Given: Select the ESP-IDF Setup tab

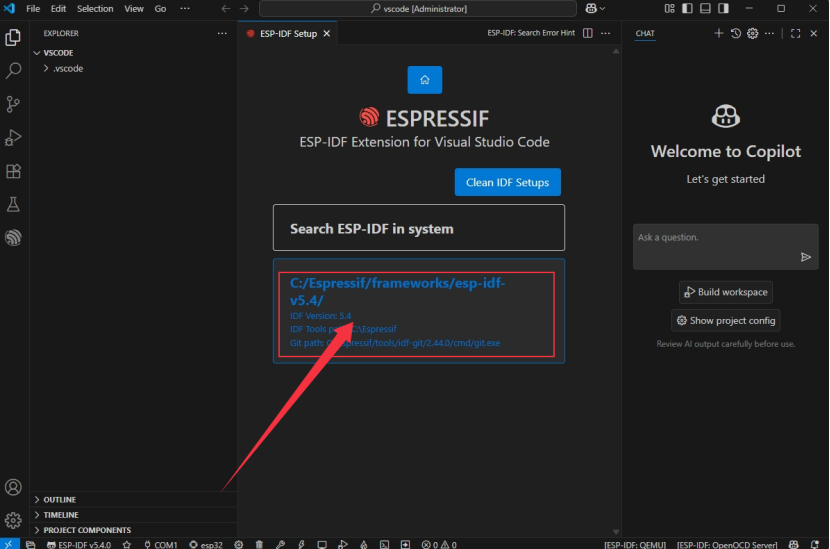Looking at the screenshot, I should click(288, 33).
